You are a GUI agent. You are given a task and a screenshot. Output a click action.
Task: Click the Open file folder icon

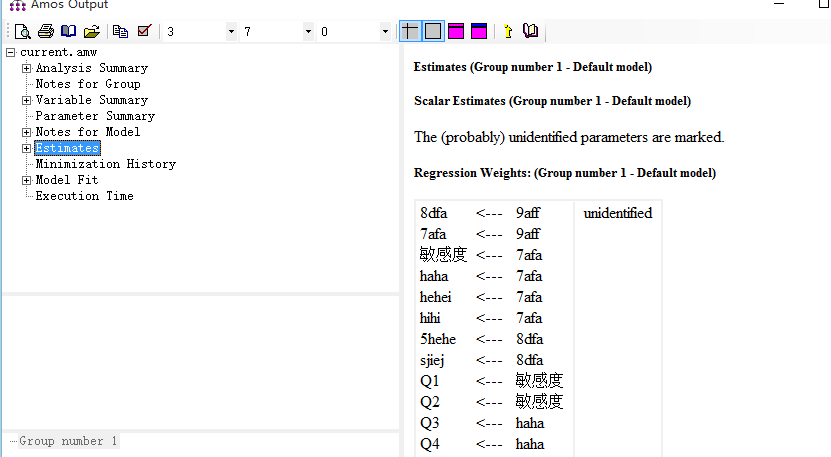coord(91,31)
